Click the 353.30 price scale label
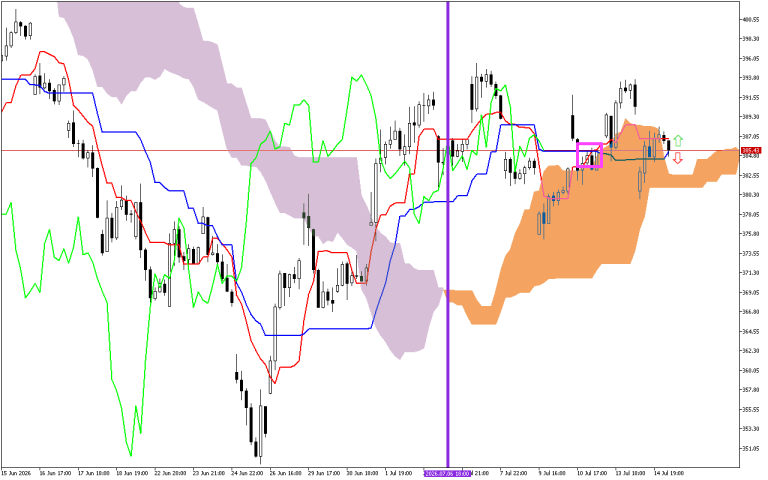The image size is (768, 480). click(x=751, y=429)
